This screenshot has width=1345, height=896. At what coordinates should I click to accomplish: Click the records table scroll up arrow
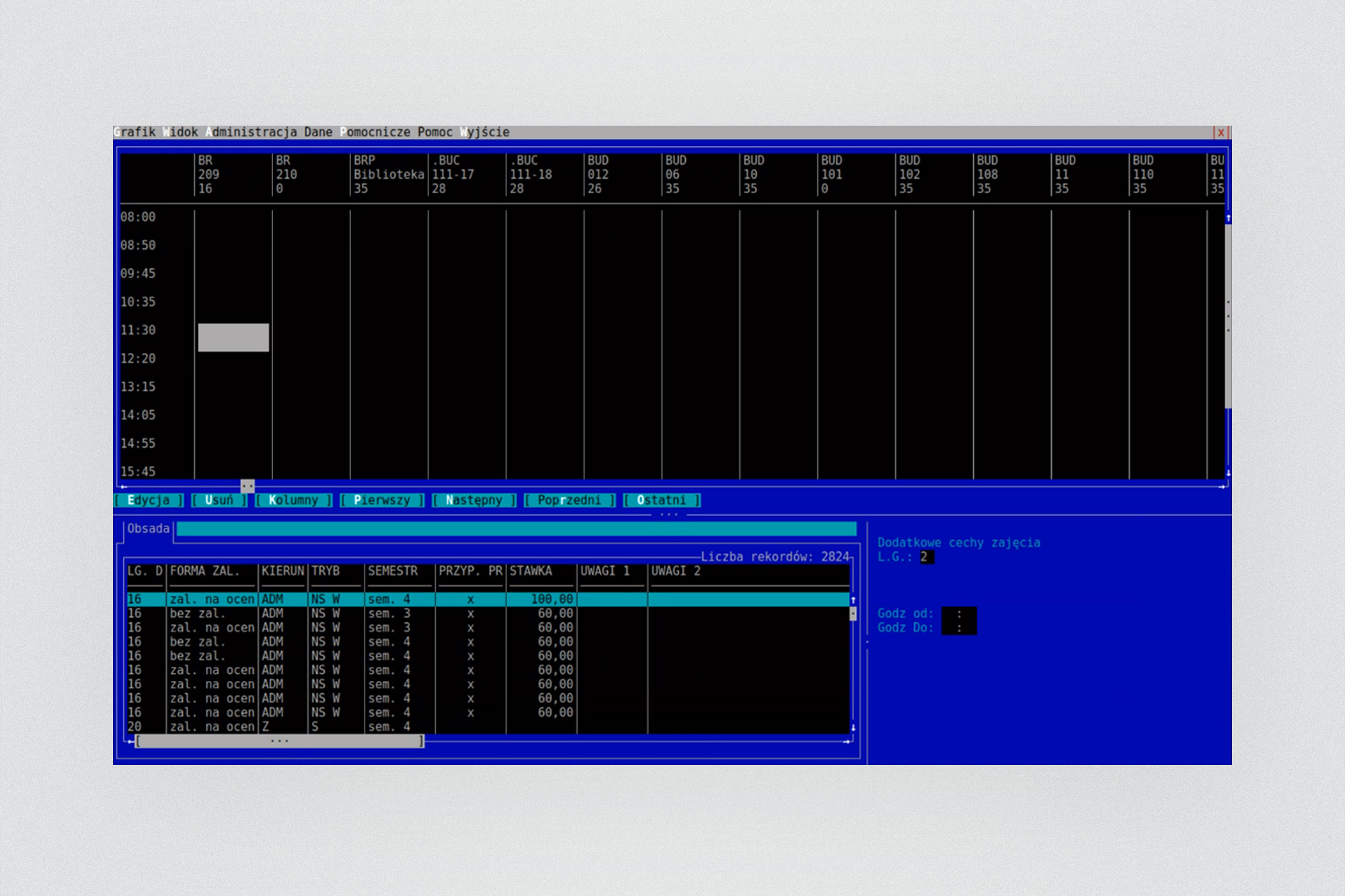pyautogui.click(x=853, y=600)
